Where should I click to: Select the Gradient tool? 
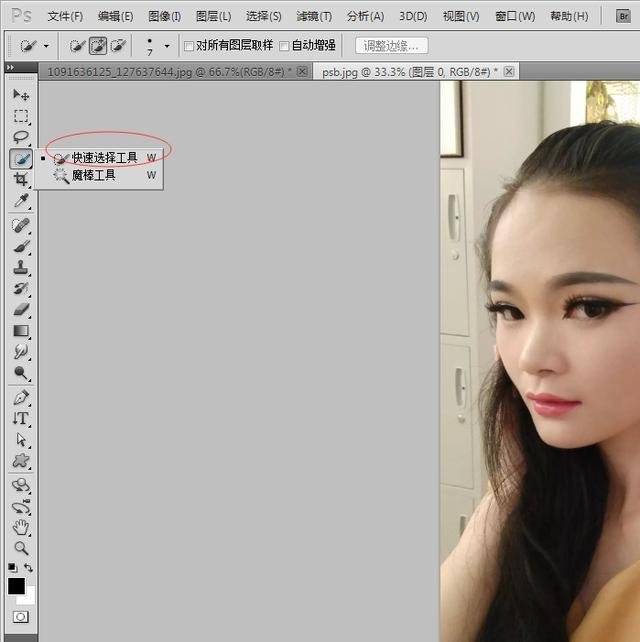click(x=20, y=330)
